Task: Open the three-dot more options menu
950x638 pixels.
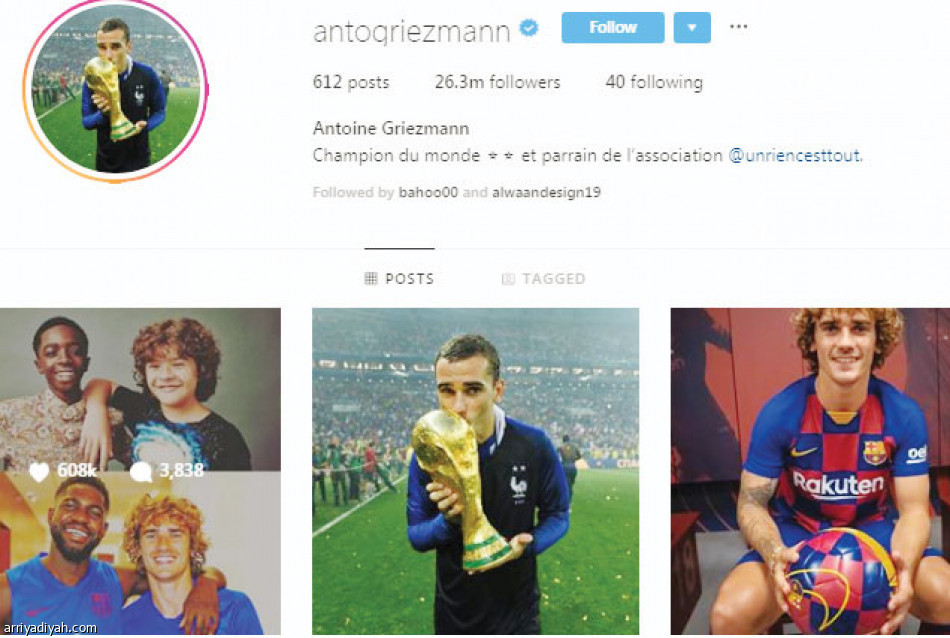Action: 738,27
